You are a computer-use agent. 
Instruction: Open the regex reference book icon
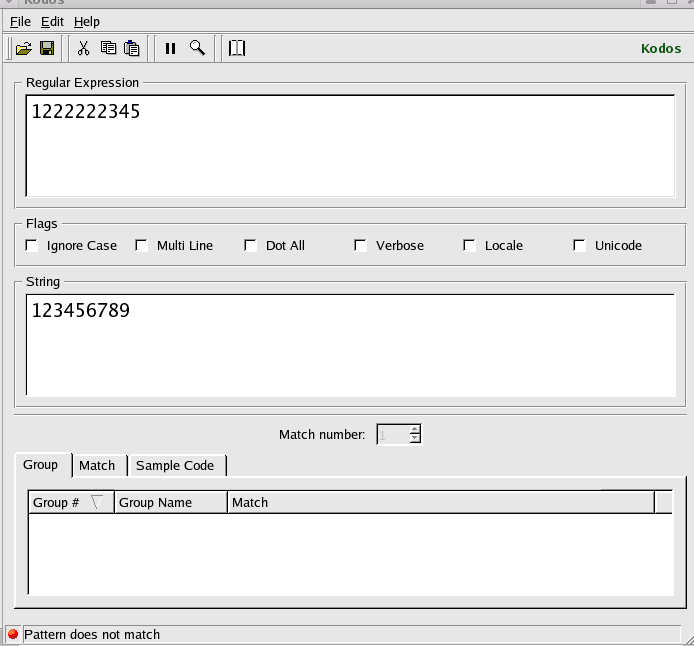[237, 48]
